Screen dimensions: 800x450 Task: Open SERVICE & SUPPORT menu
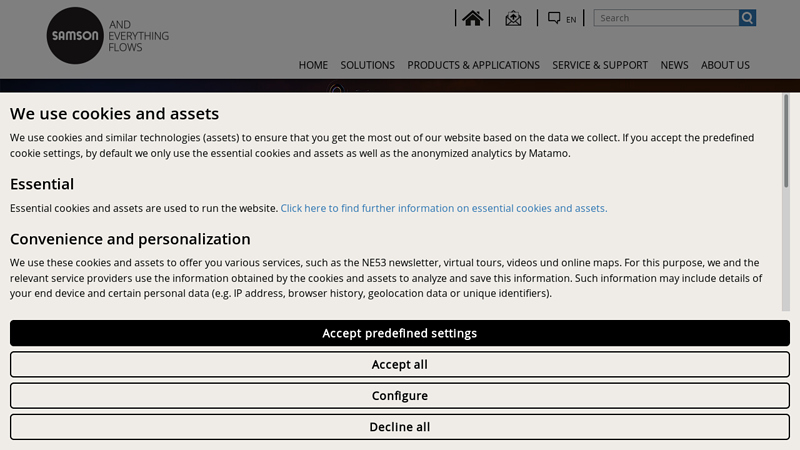click(x=600, y=65)
